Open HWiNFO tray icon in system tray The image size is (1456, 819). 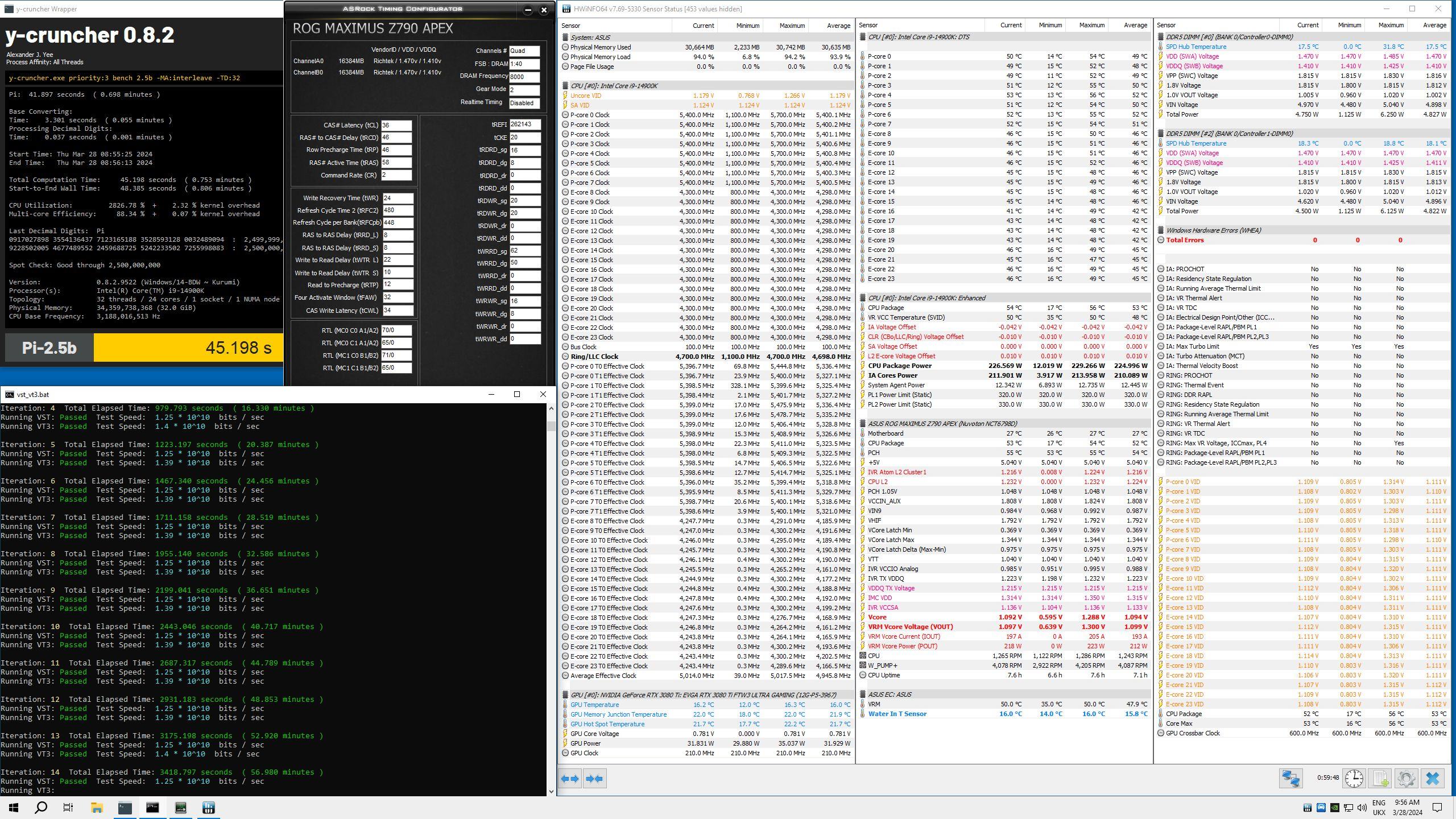[x=1307, y=808]
